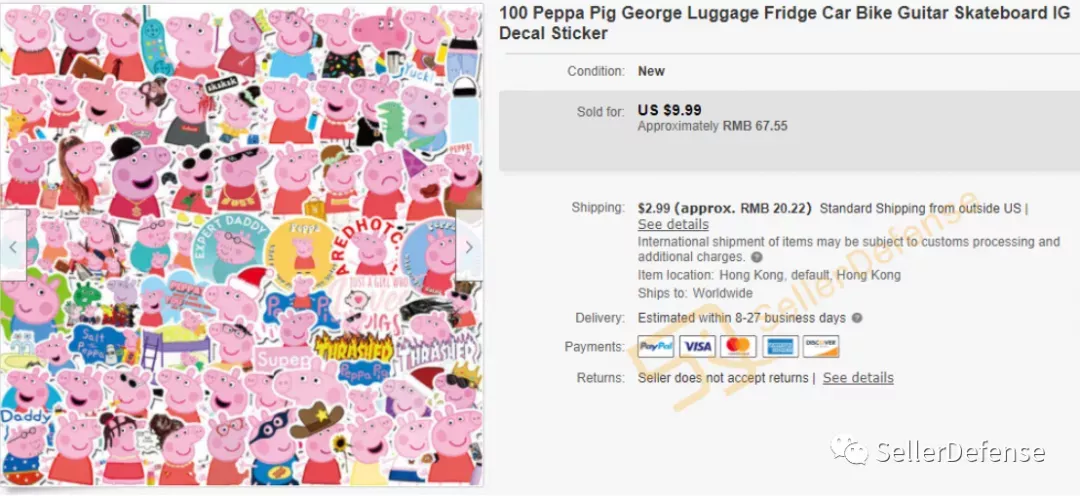Click the WeChat logo near SellerDefense

pos(849,451)
